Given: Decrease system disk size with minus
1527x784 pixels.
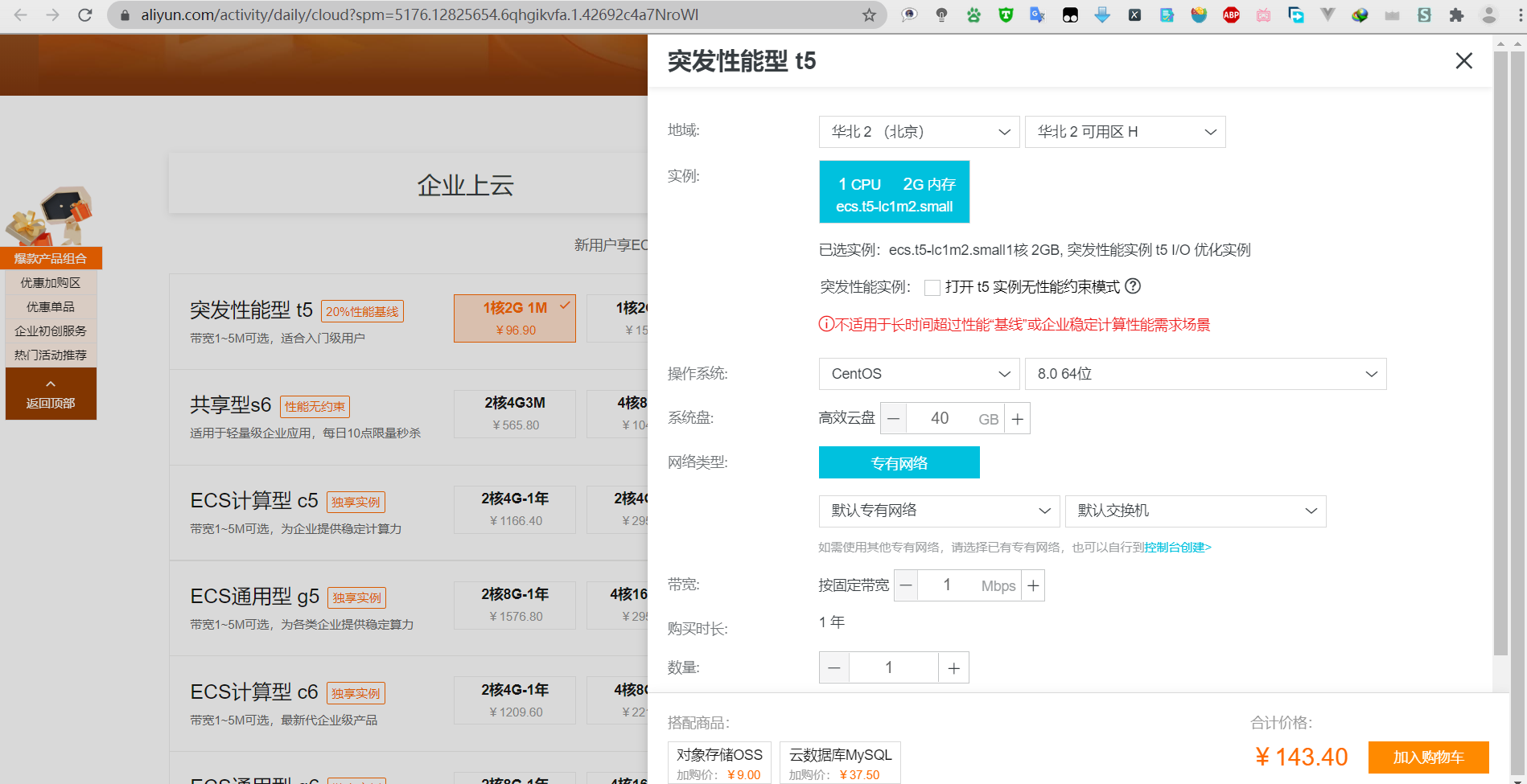Looking at the screenshot, I should coord(893,418).
